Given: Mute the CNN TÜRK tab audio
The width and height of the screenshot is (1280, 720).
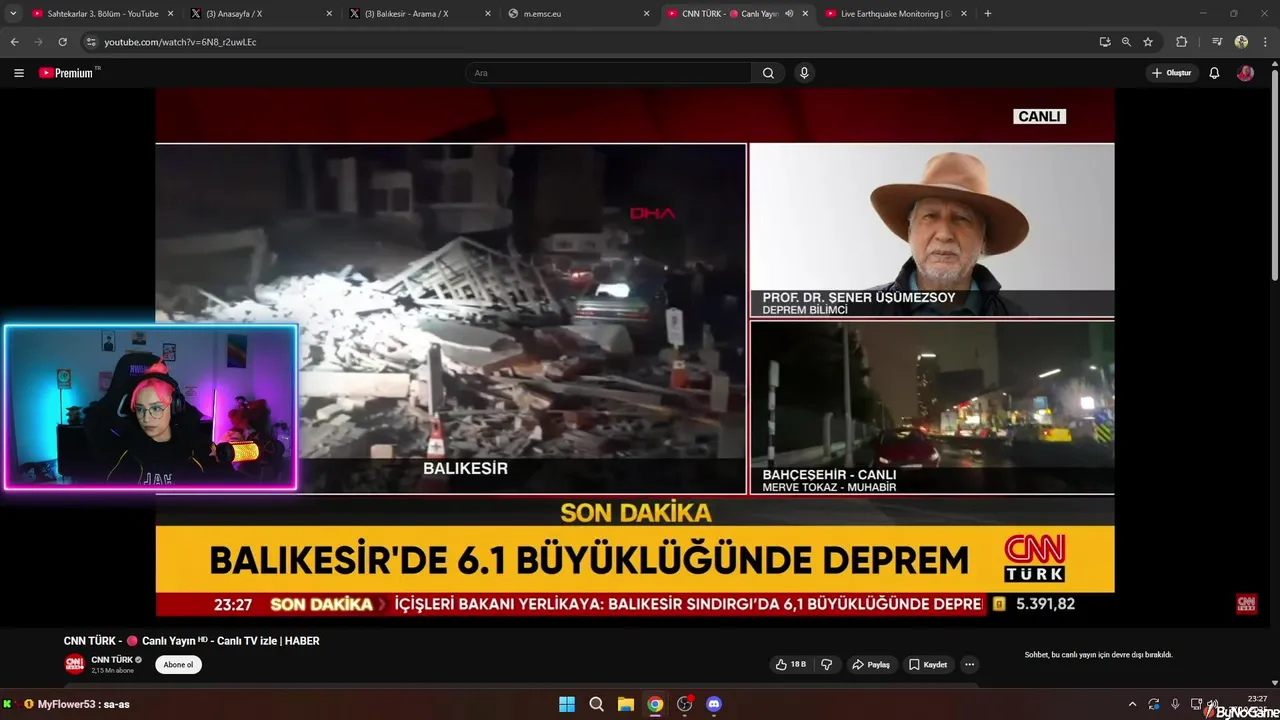Looking at the screenshot, I should coord(789,14).
